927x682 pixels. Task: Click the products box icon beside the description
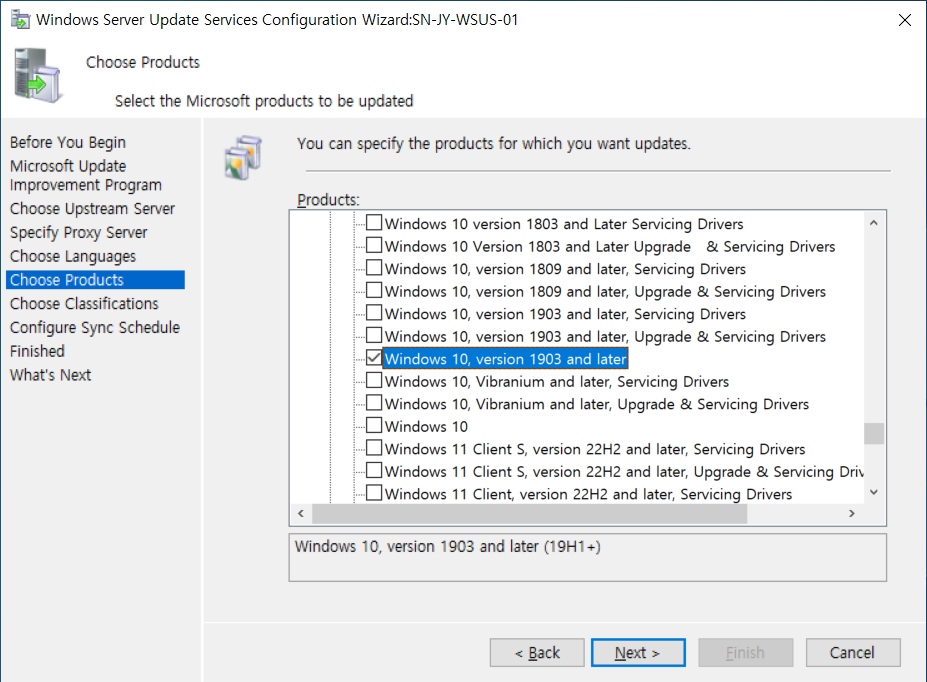243,157
